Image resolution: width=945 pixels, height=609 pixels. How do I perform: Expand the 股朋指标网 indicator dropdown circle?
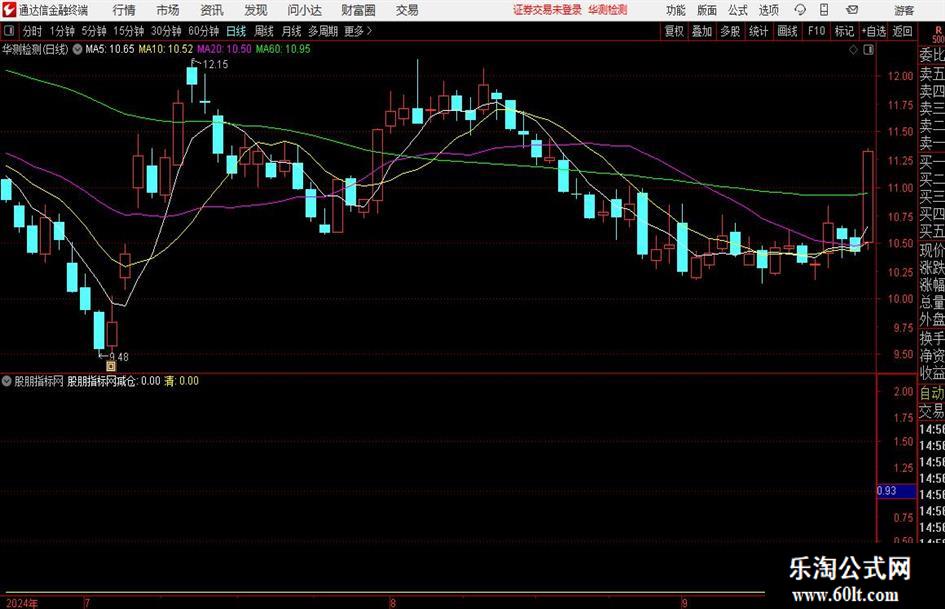tap(7, 381)
